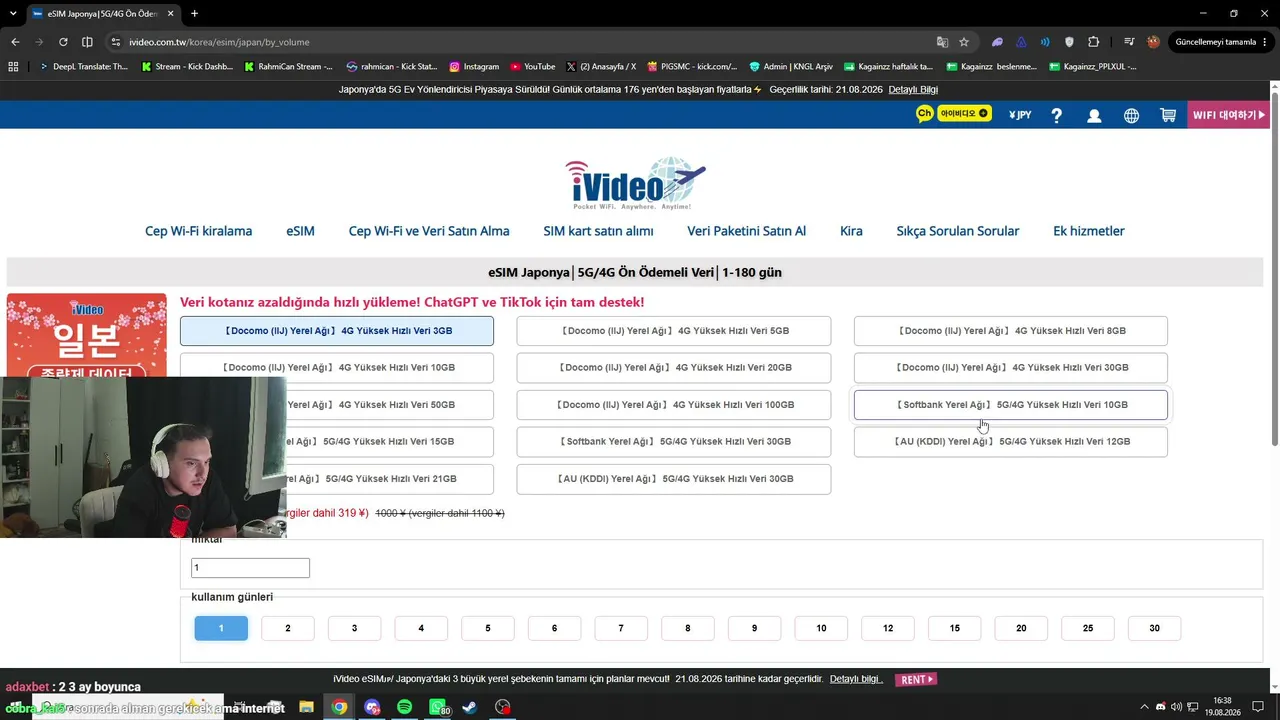The width and height of the screenshot is (1280, 720).
Task: Open Discord from the taskbar
Action: (x=372, y=707)
